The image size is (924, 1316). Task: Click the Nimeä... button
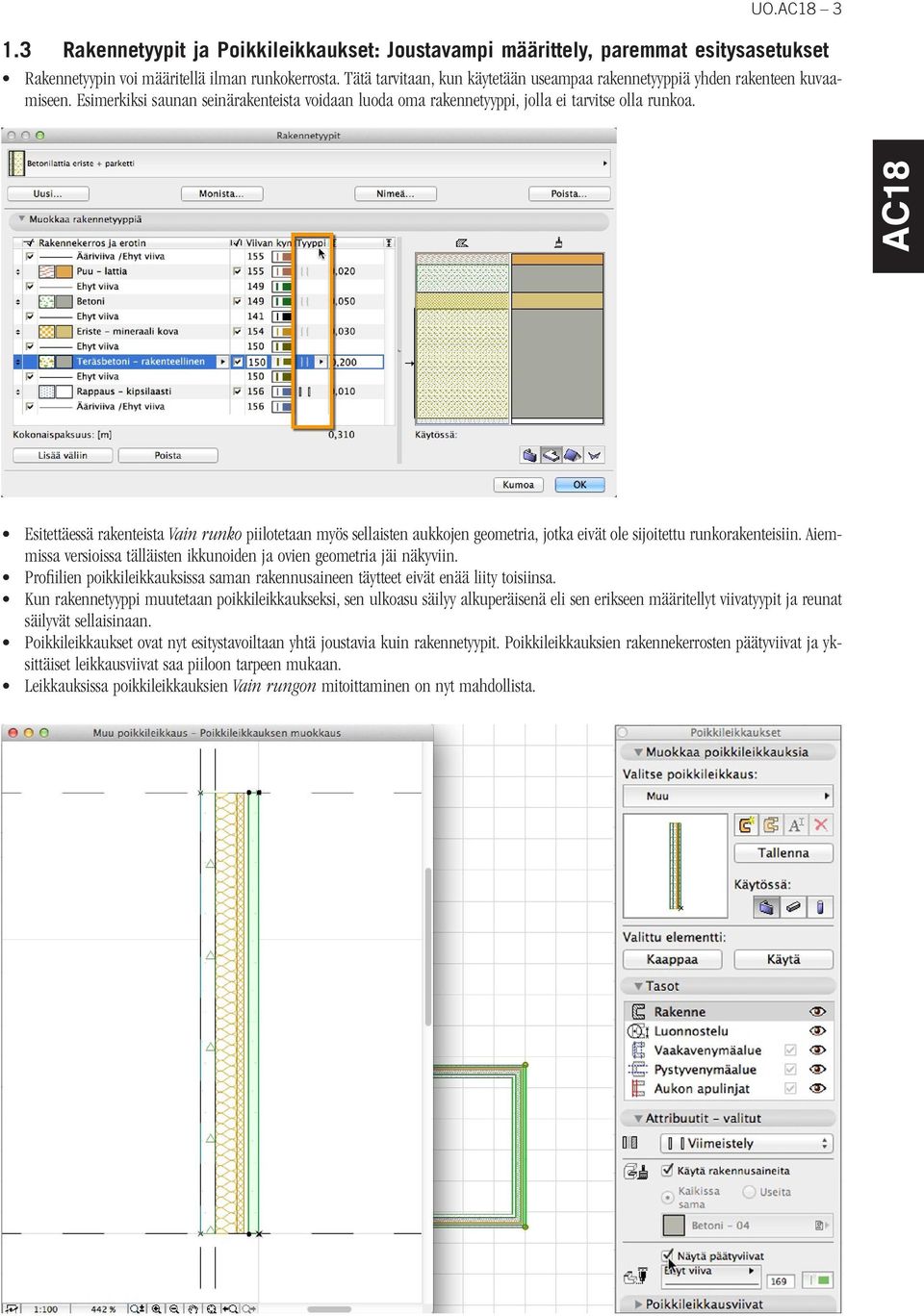pos(396,193)
